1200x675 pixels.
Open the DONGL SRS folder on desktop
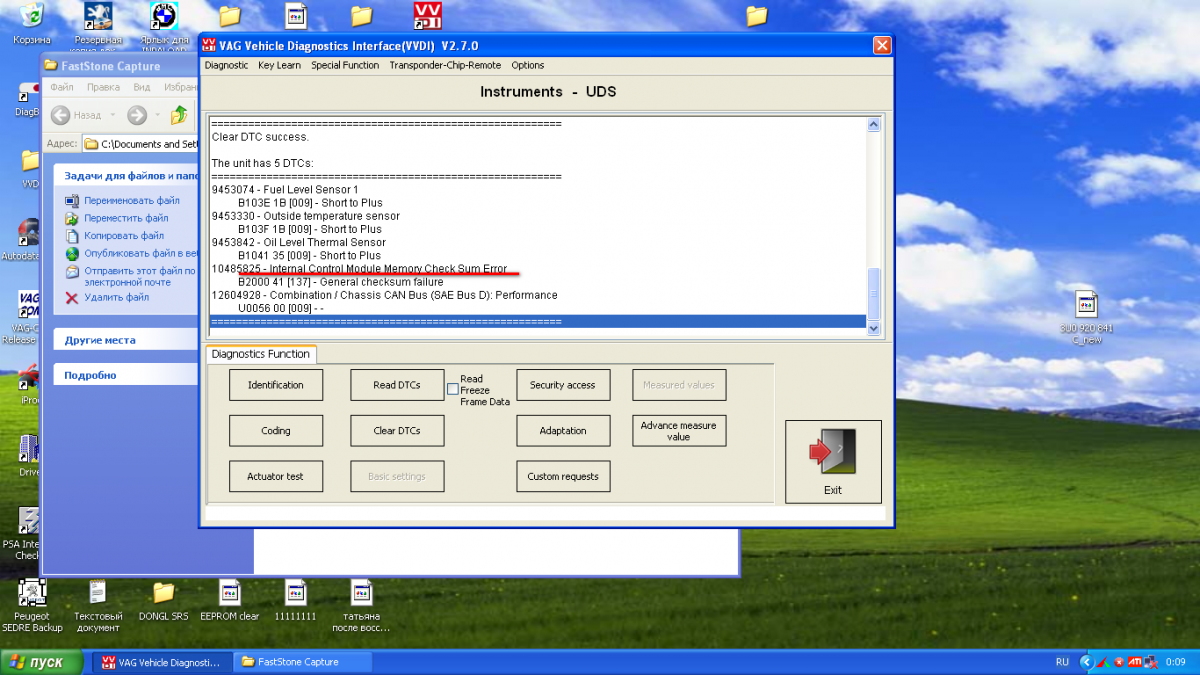tap(164, 600)
